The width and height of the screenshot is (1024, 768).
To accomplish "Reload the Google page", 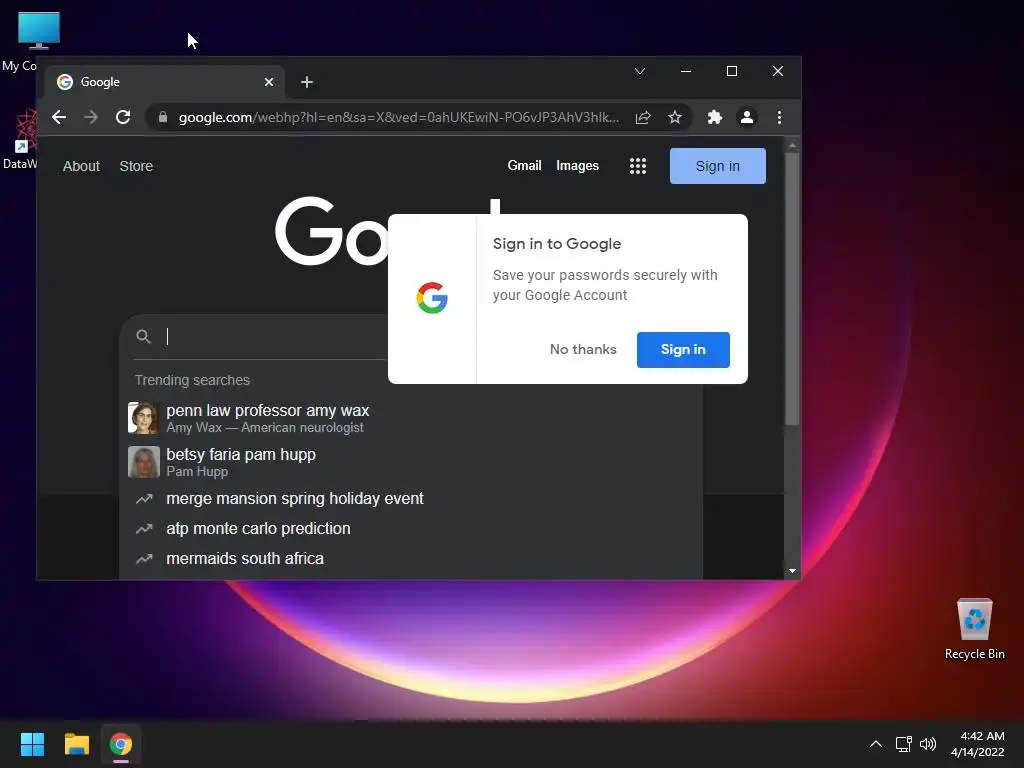I will click(123, 118).
